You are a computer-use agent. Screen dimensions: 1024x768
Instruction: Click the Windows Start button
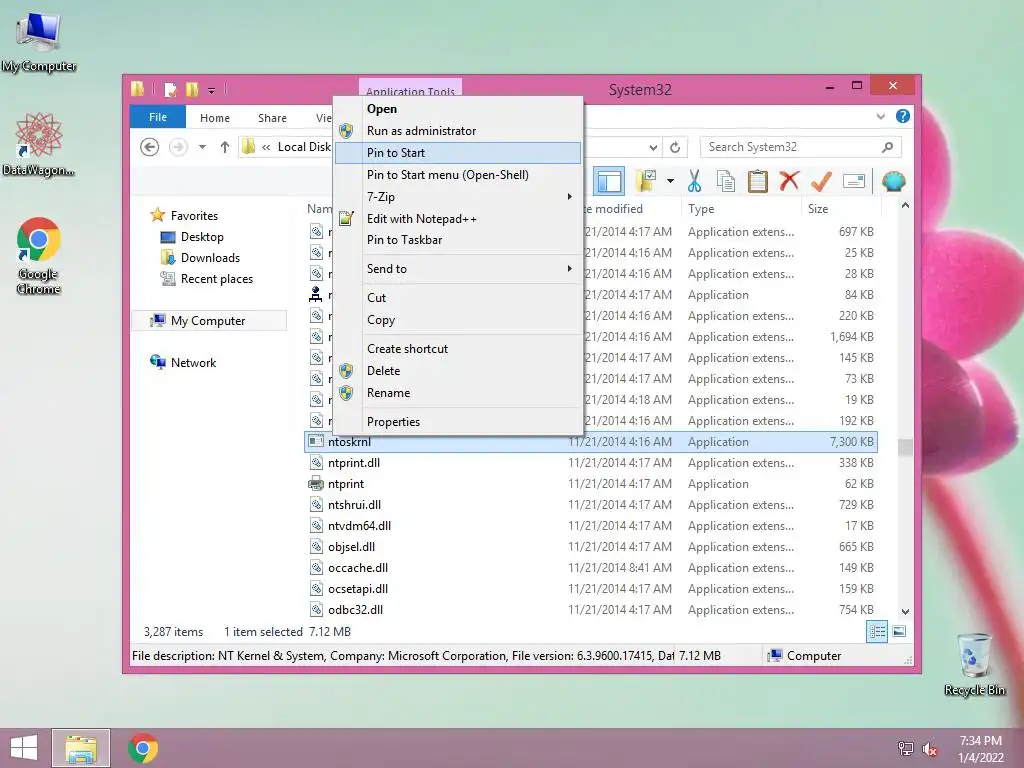(24, 748)
